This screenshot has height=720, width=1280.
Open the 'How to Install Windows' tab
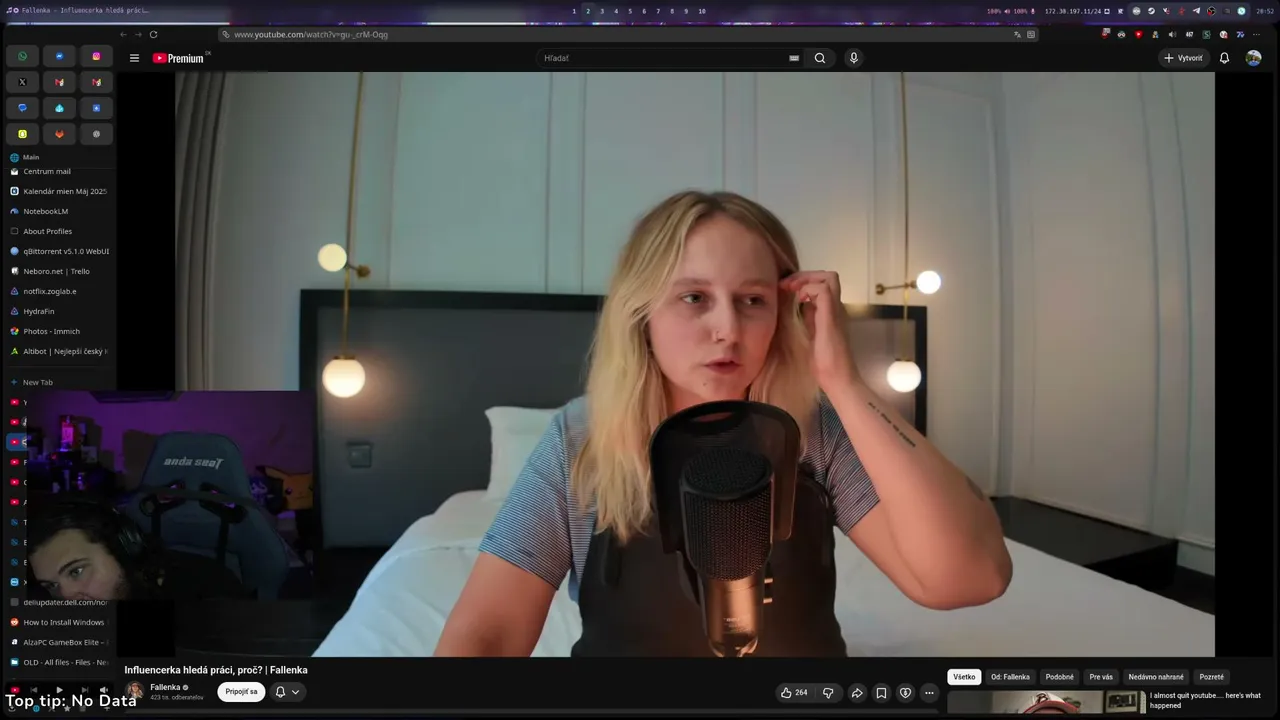point(58,622)
